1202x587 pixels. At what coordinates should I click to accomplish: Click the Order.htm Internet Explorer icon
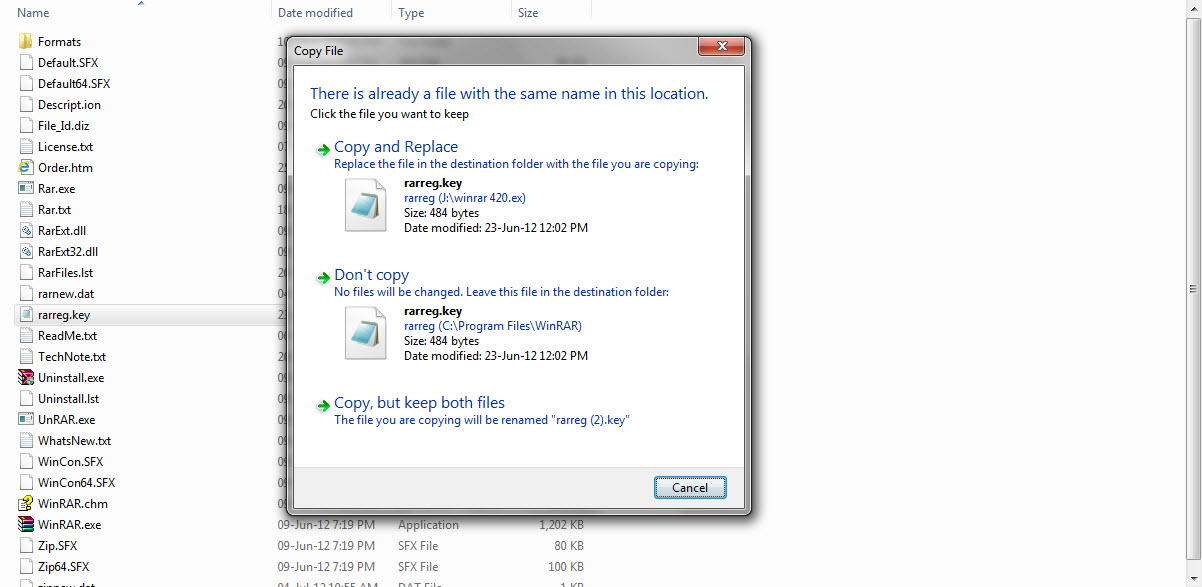(26, 167)
